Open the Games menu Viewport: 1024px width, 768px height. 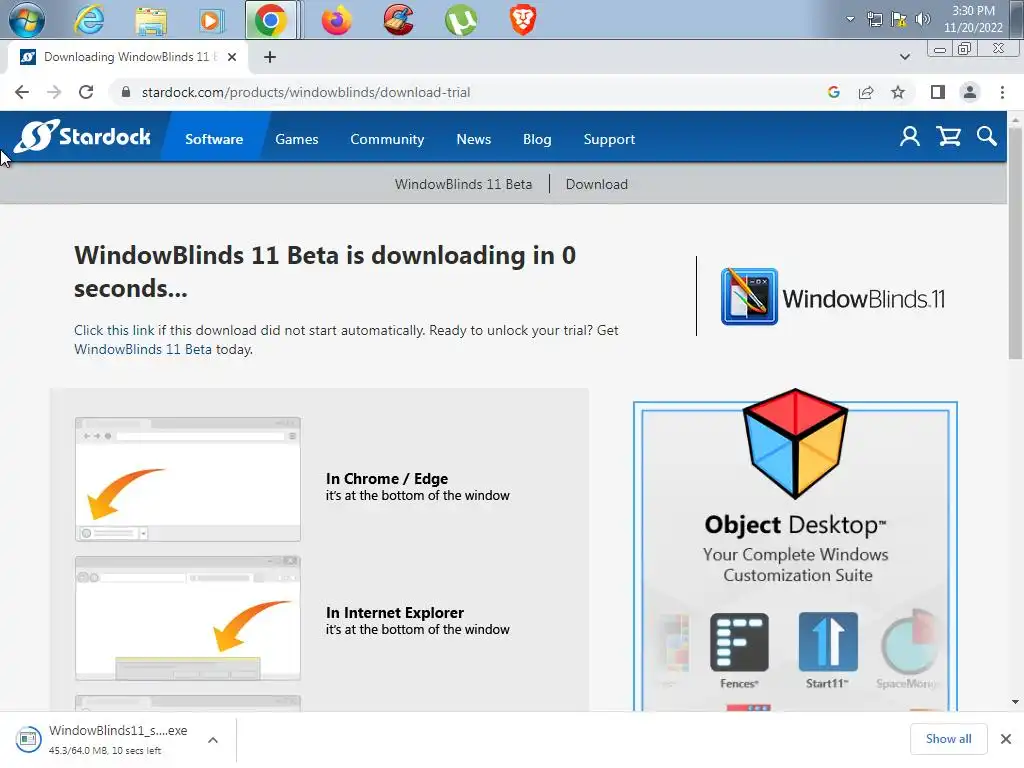[x=296, y=139]
